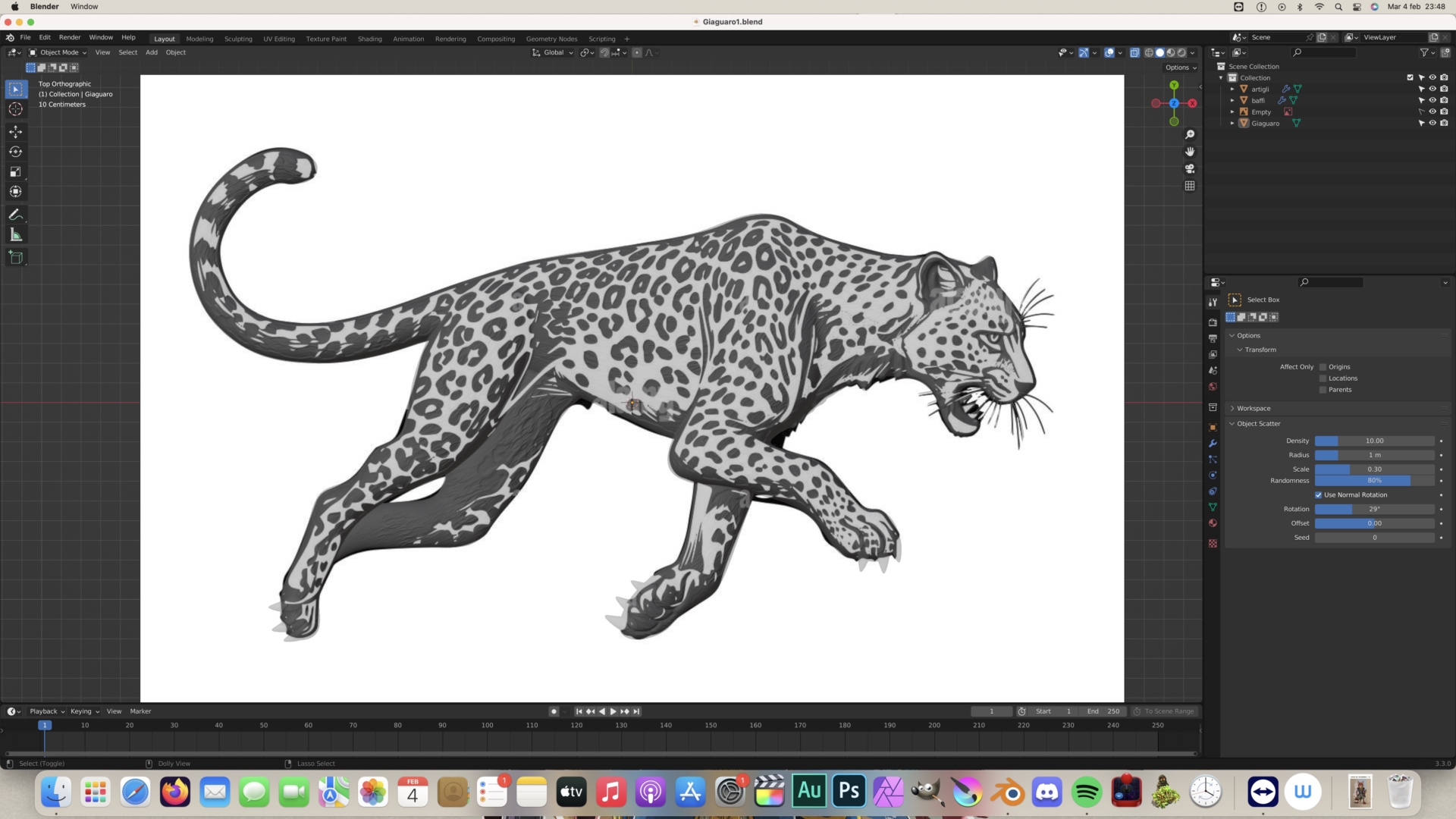The width and height of the screenshot is (1456, 819).
Task: Open the Modifiers wrench properties tab
Action: [1213, 444]
